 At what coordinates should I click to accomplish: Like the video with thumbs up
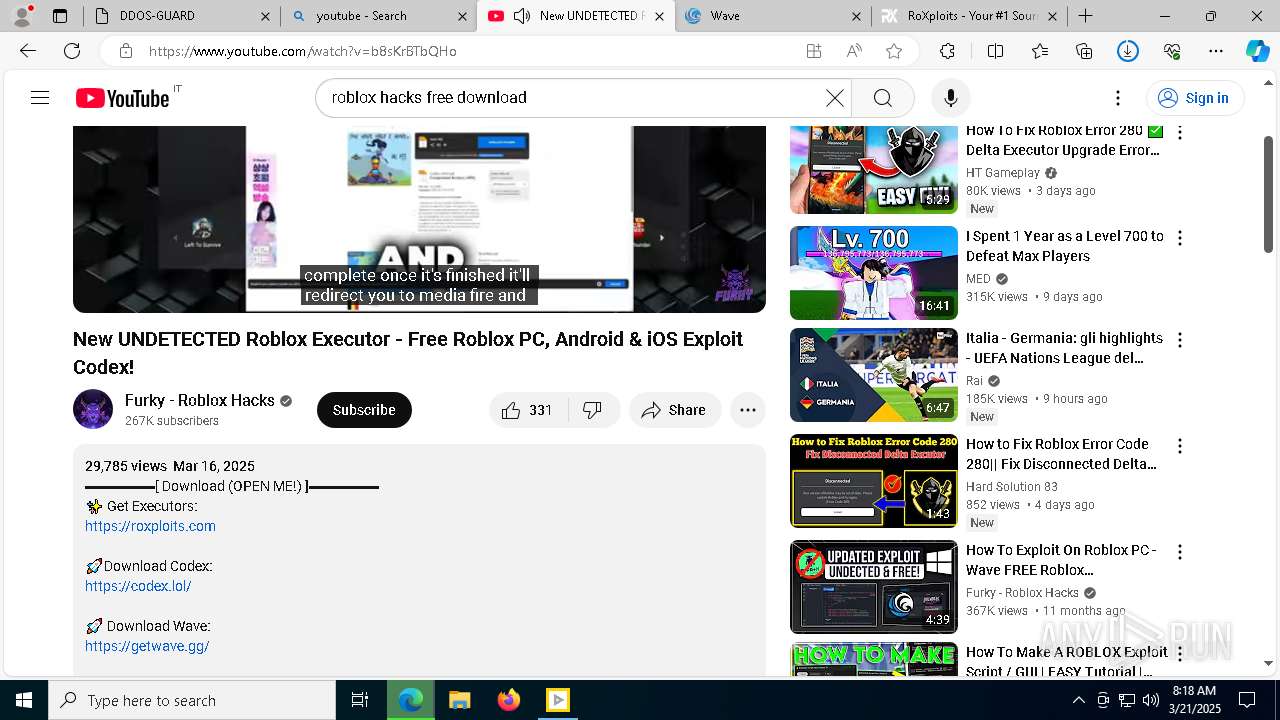click(x=528, y=410)
